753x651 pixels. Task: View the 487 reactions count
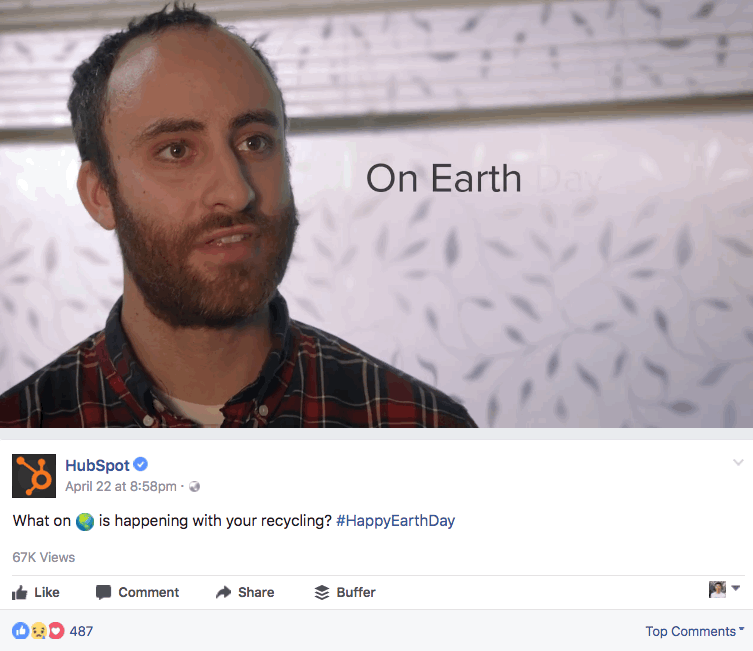(x=81, y=631)
